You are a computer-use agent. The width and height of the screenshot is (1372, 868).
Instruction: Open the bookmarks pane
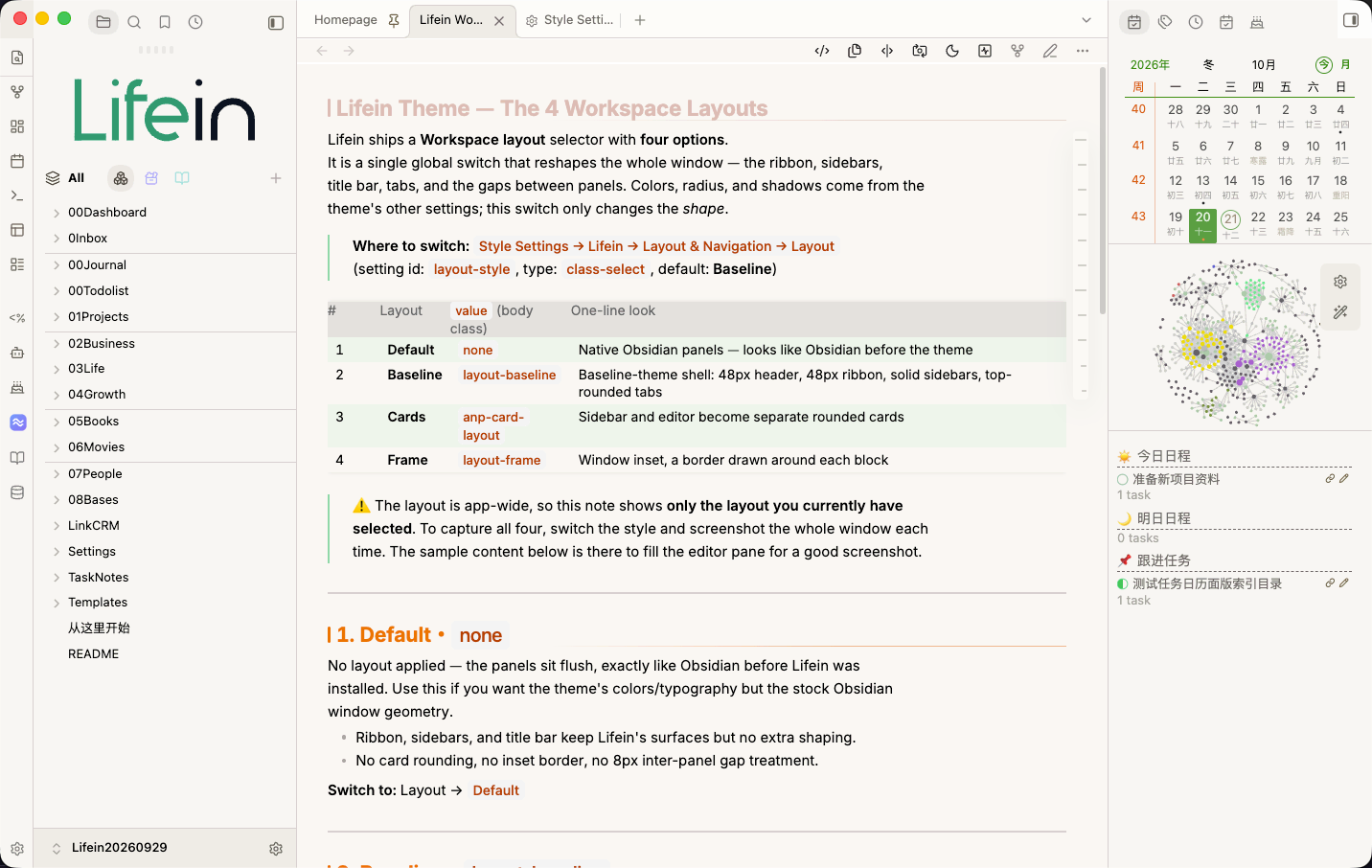(165, 22)
